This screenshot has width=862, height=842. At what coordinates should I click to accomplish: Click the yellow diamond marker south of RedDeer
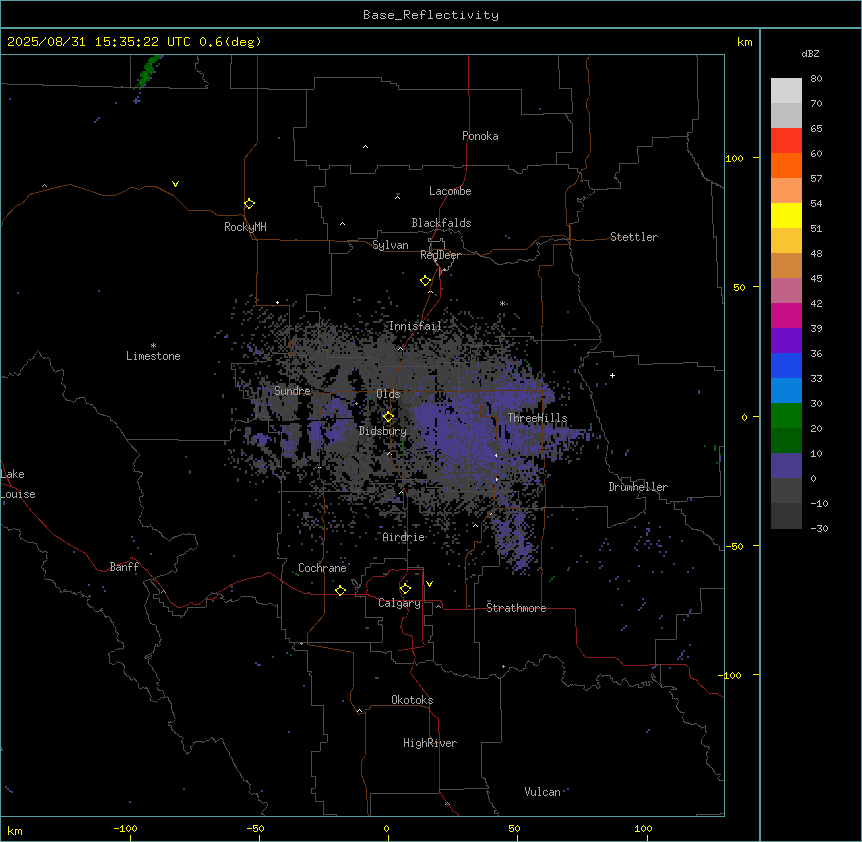coord(425,281)
